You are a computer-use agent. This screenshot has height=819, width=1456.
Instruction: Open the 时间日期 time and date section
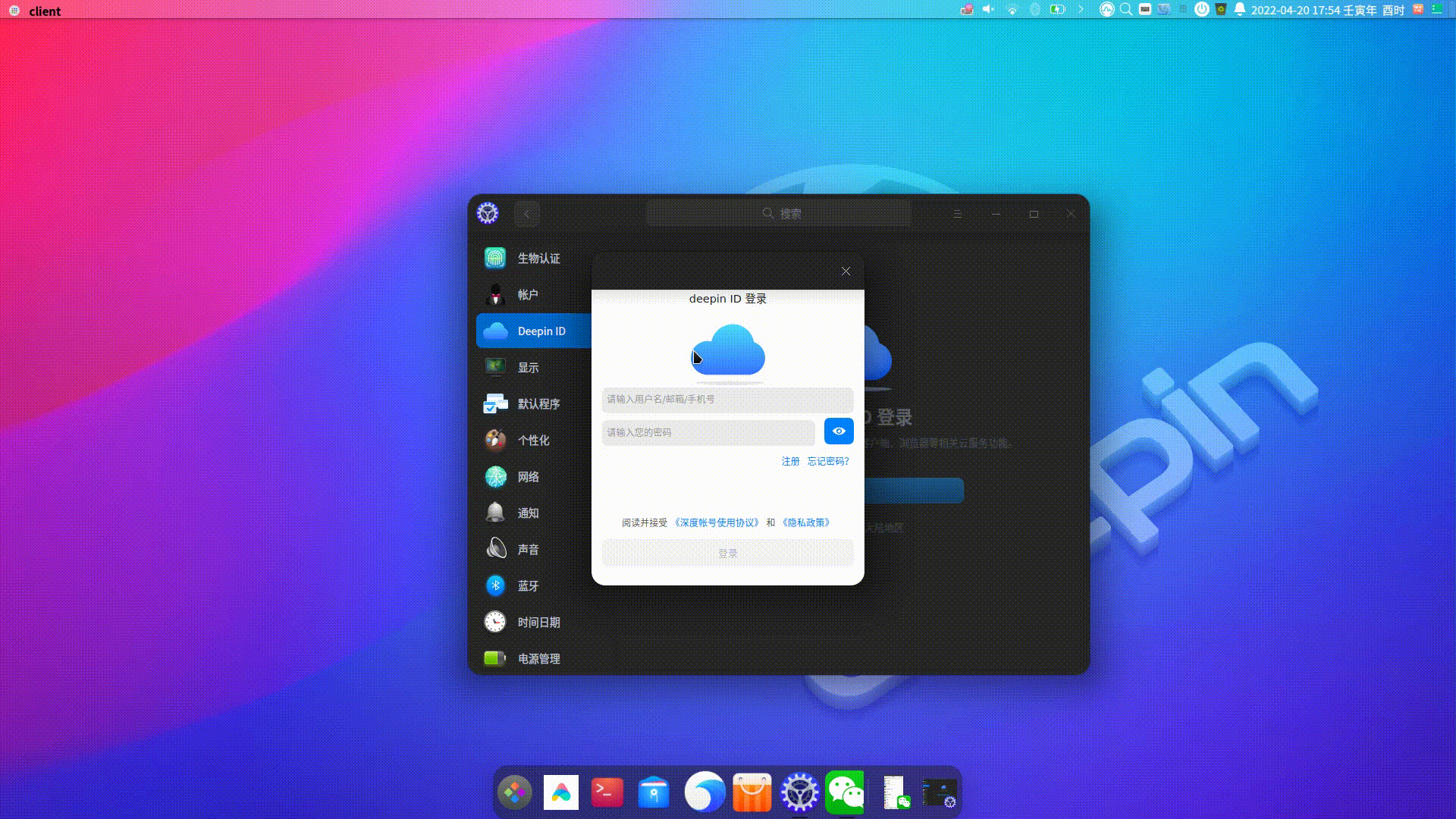538,623
